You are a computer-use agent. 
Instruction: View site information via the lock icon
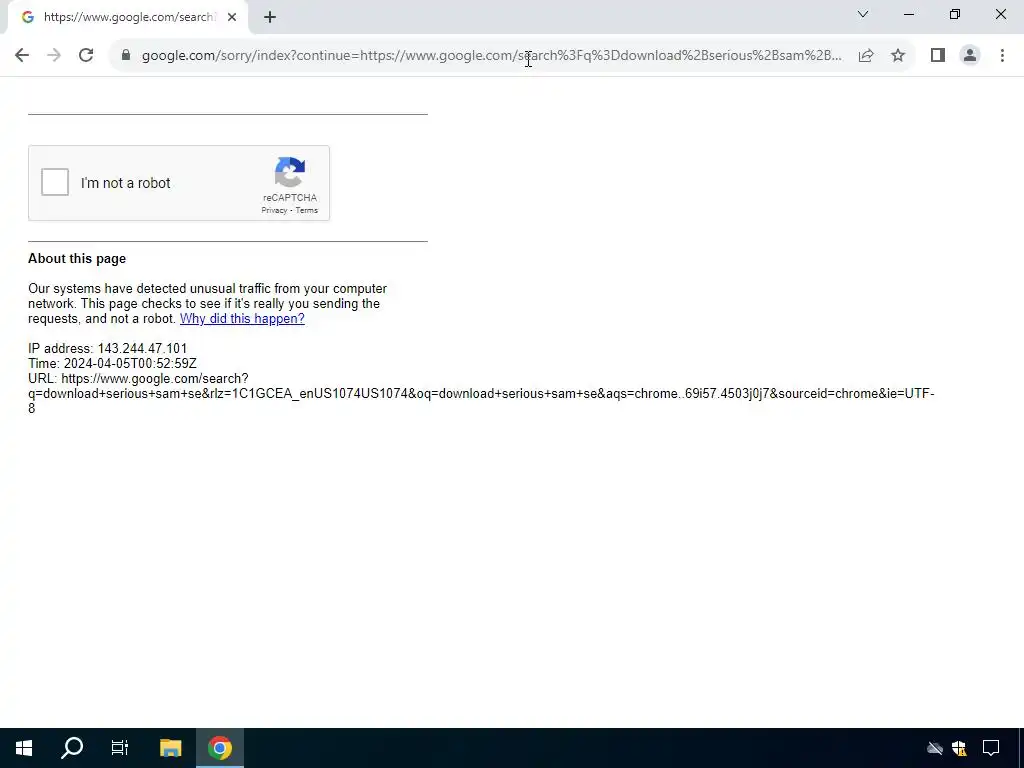coord(126,56)
